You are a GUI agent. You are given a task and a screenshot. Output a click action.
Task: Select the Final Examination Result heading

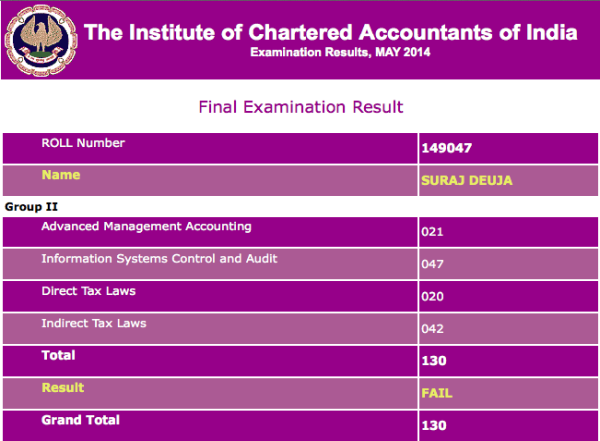(300, 107)
